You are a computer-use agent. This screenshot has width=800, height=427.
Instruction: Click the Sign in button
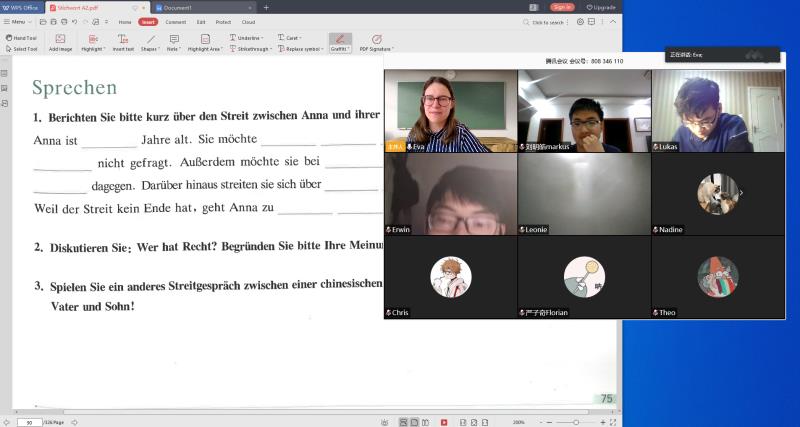[x=562, y=7]
